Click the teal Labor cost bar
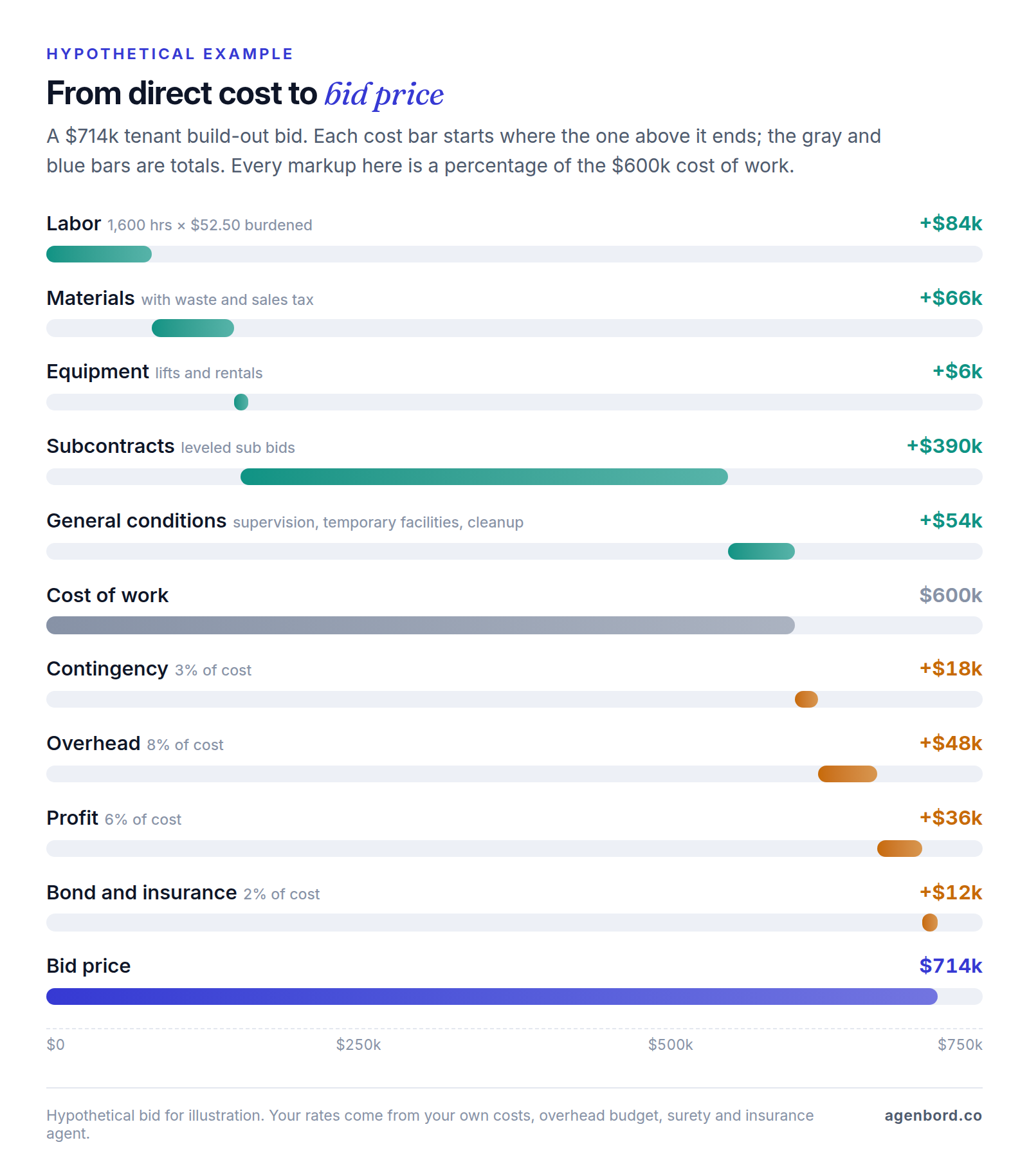1029x1176 pixels. (99, 254)
